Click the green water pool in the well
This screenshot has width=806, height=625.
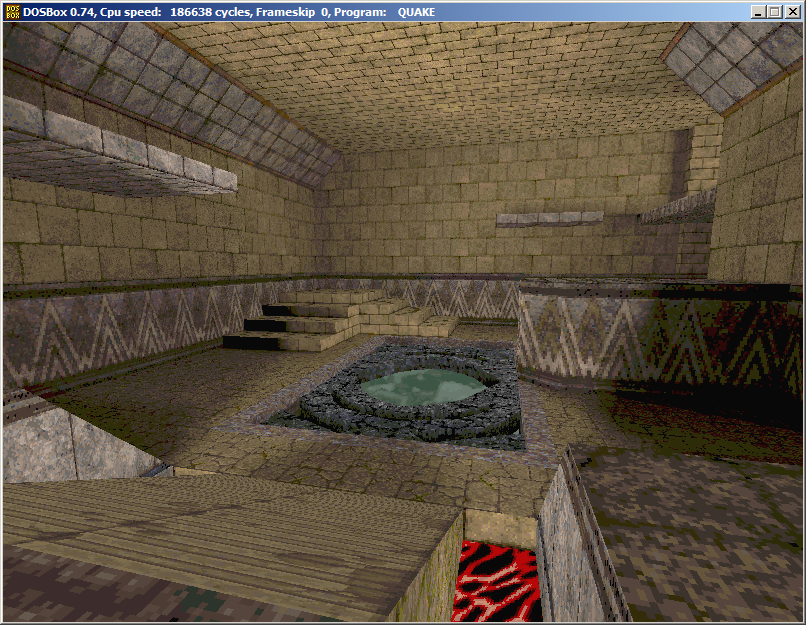(x=420, y=386)
